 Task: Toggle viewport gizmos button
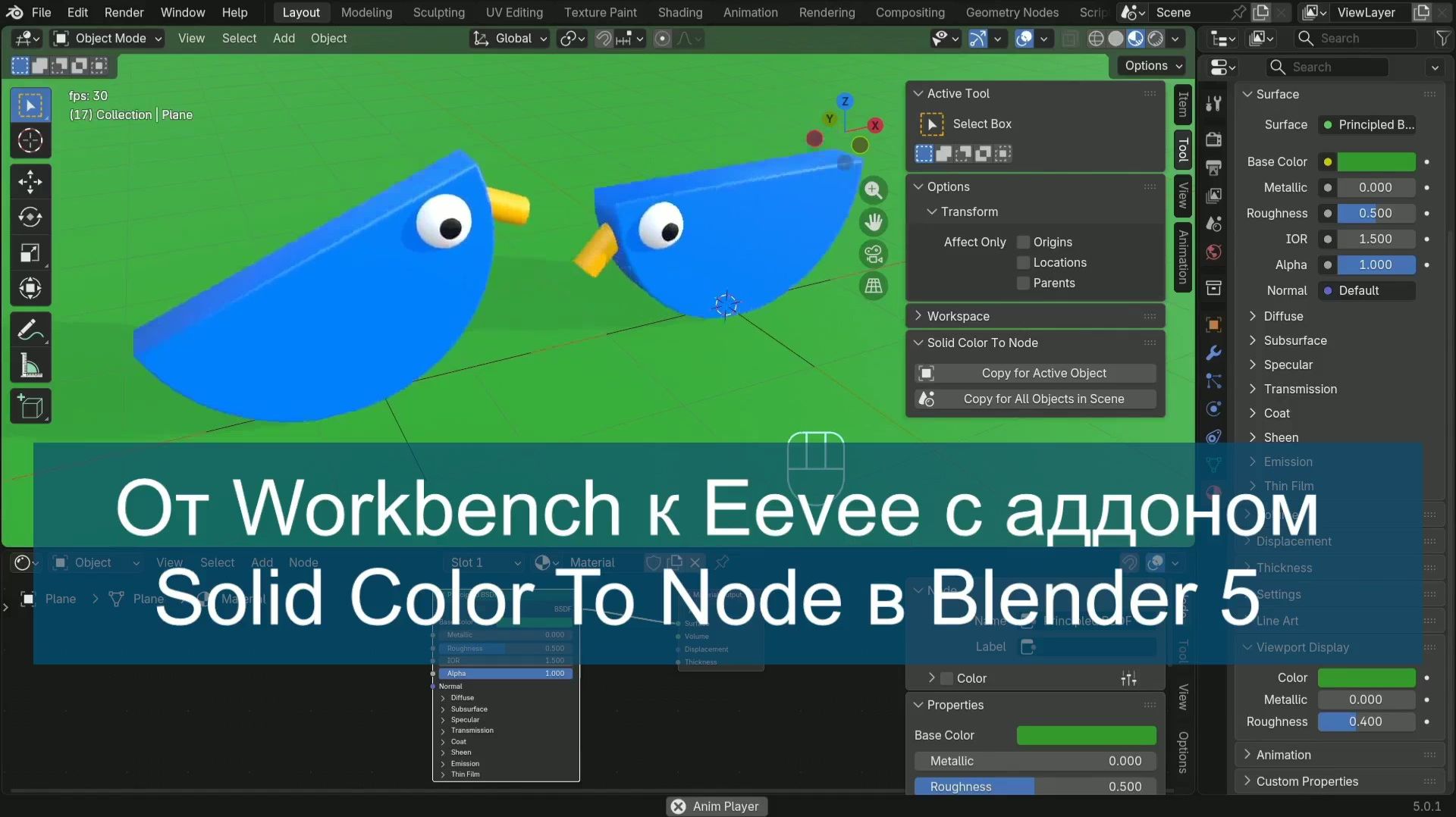click(978, 39)
